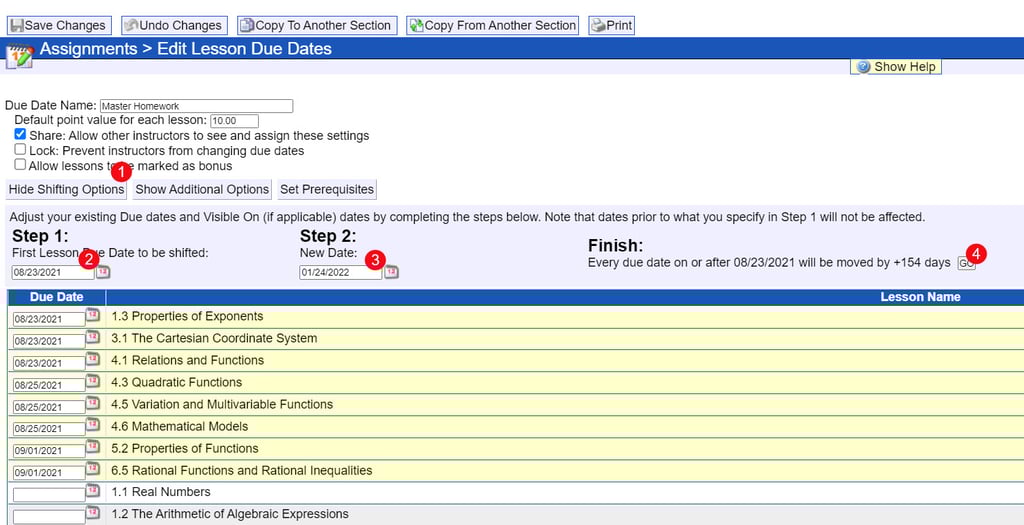Print the lesson due dates
This screenshot has width=1024, height=525.
[x=611, y=25]
